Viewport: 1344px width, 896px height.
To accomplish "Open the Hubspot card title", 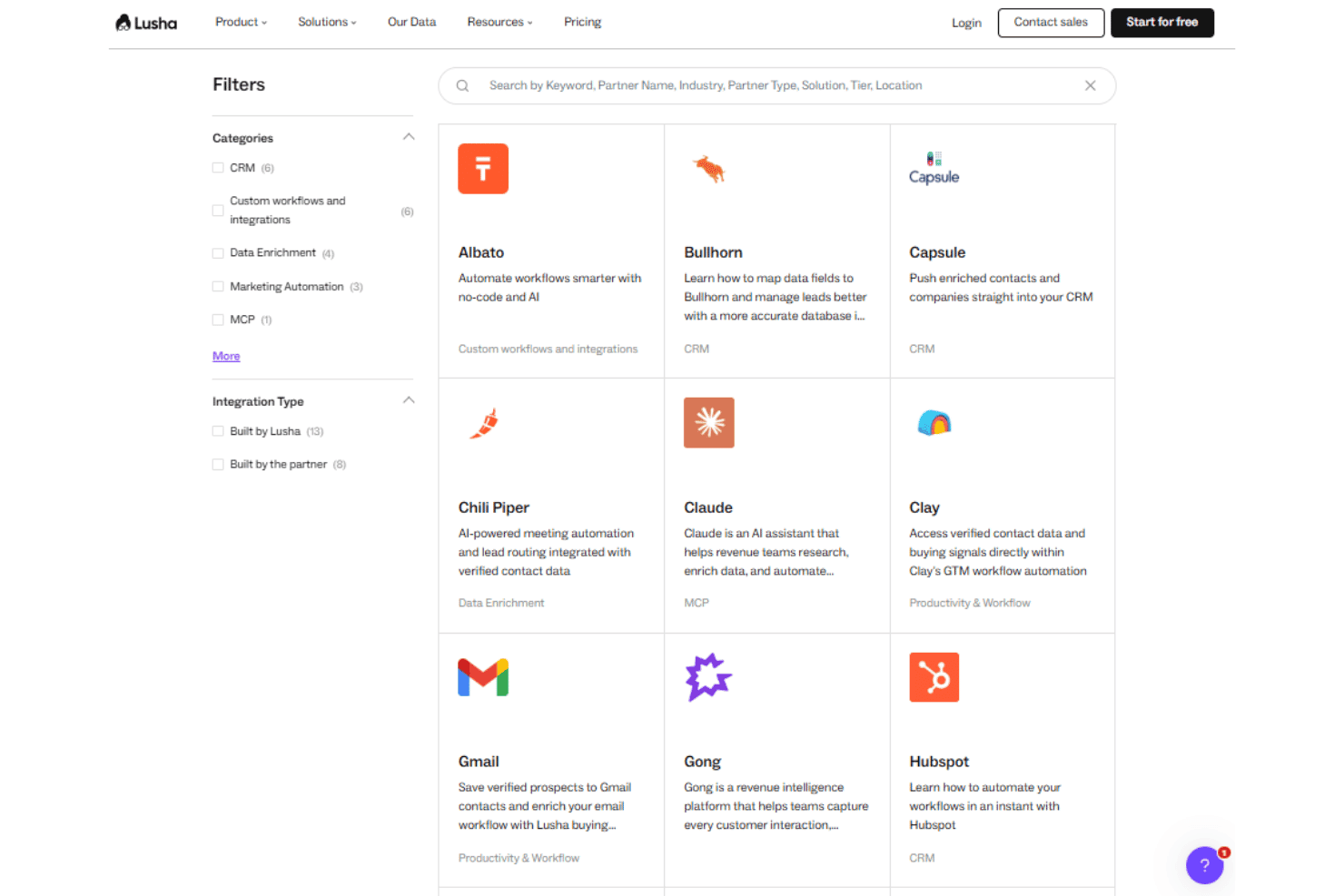I will click(x=939, y=762).
